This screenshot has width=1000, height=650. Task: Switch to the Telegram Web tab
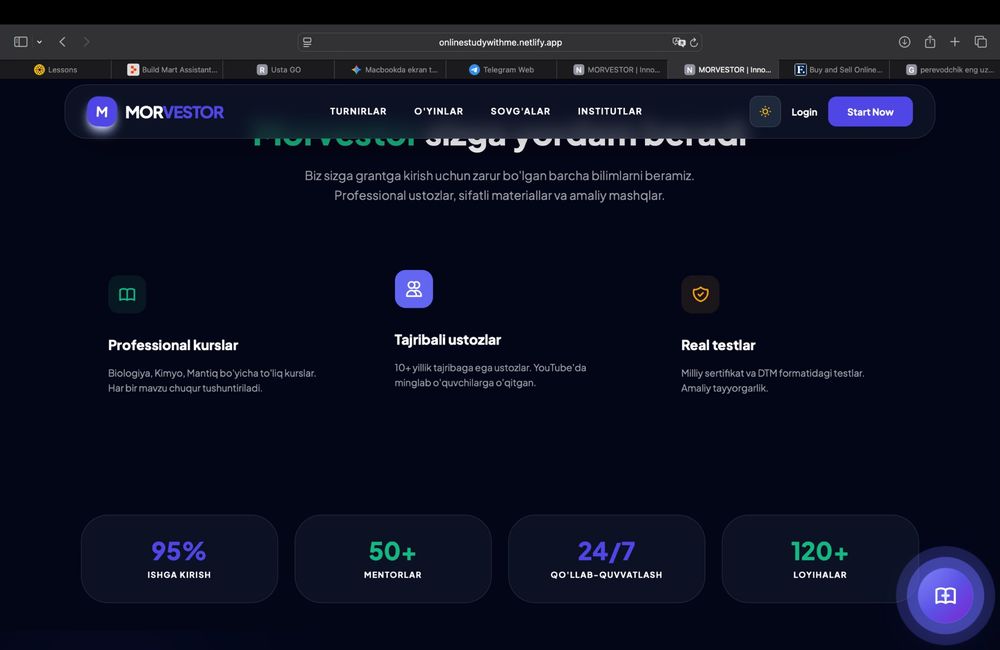(501, 70)
